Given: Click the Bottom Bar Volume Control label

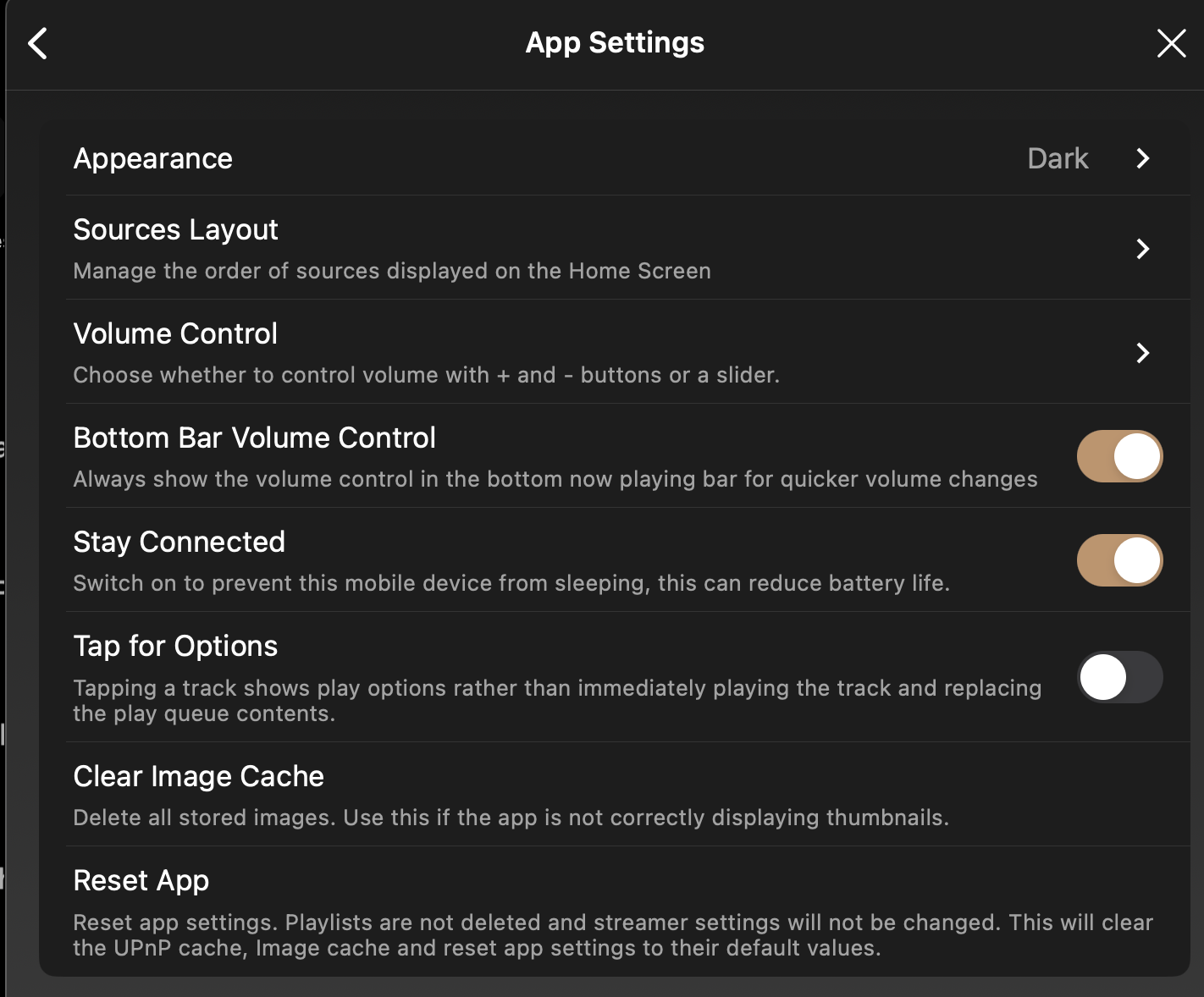Looking at the screenshot, I should 255,438.
